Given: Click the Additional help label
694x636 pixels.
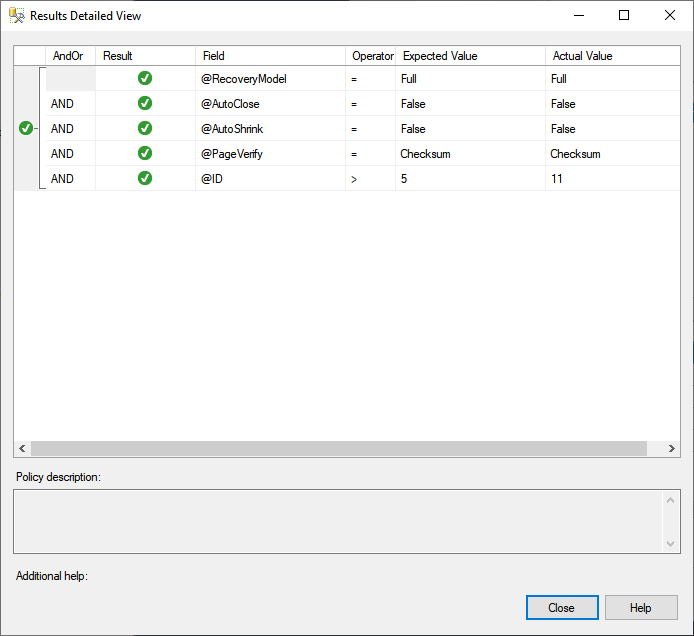Looking at the screenshot, I should (x=52, y=576).
